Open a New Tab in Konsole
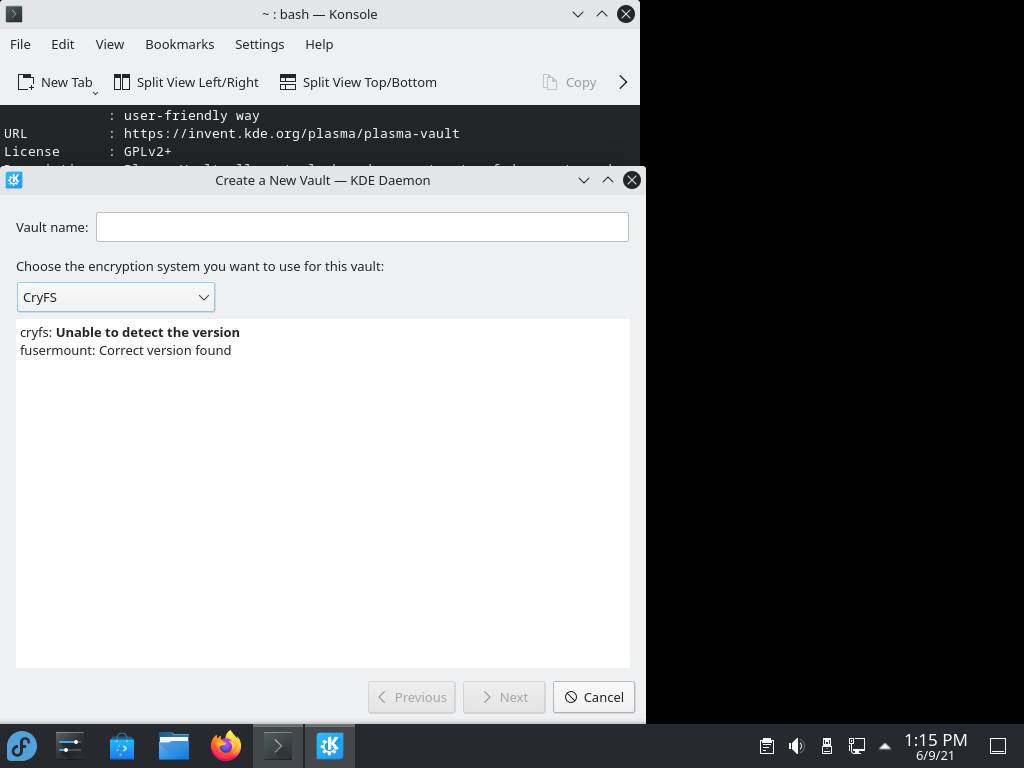This screenshot has height=768, width=1024. [x=55, y=82]
